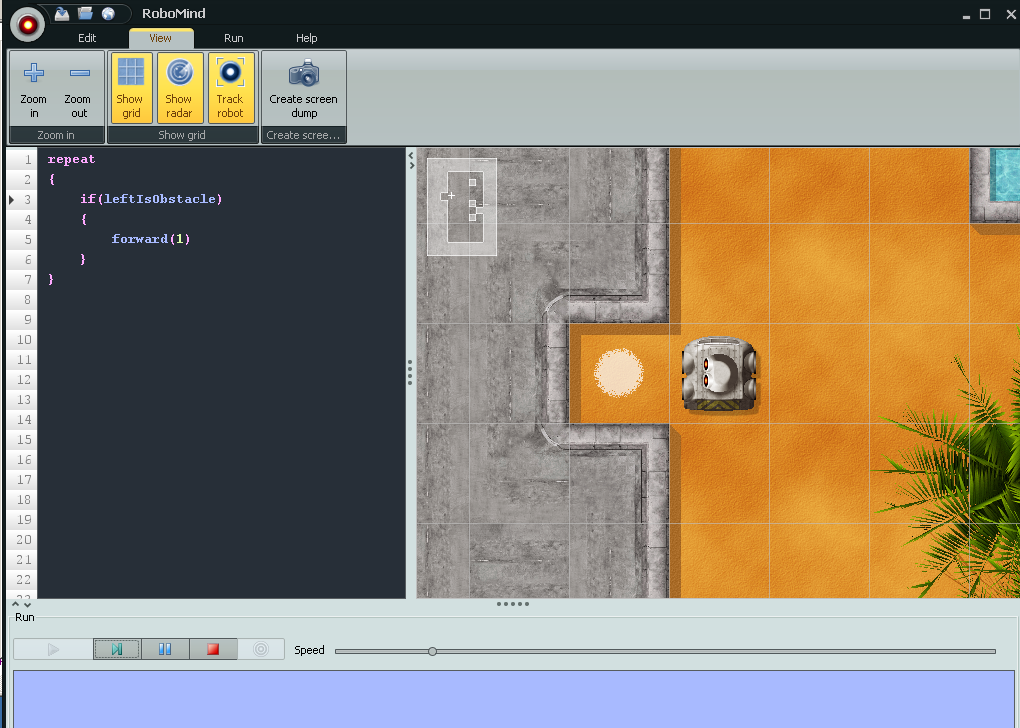Image resolution: width=1020 pixels, height=728 pixels.
Task: Click the globe map icon in title bar
Action: (109, 13)
